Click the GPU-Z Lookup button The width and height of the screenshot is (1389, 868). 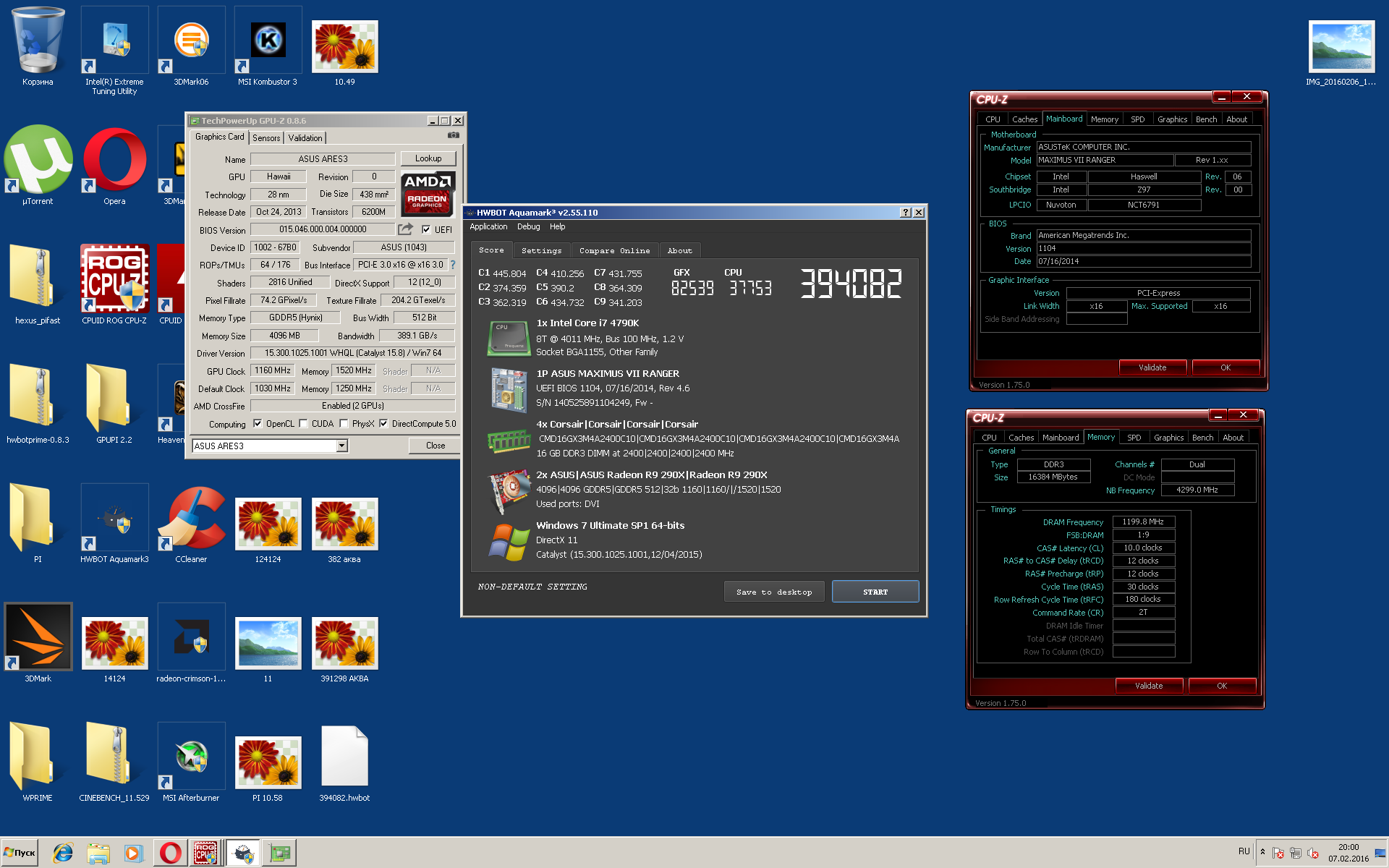pyautogui.click(x=428, y=158)
